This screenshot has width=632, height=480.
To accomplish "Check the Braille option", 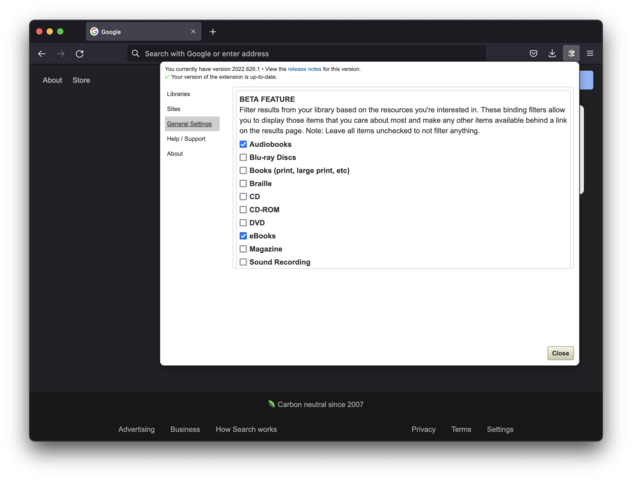I will (243, 184).
